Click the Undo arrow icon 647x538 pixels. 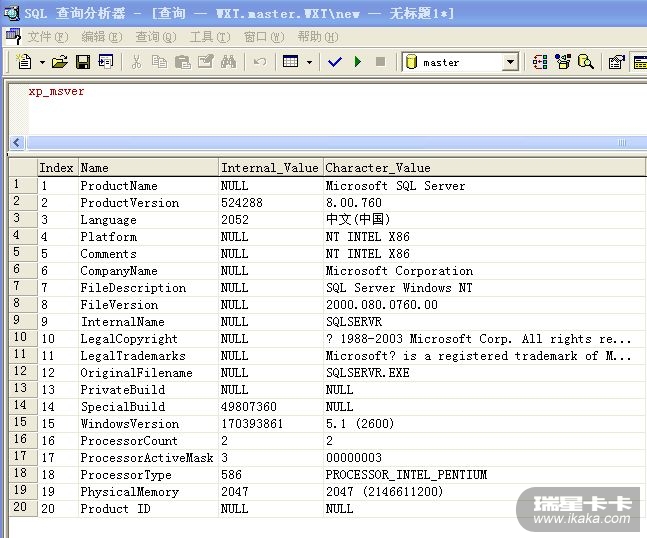tap(260, 62)
